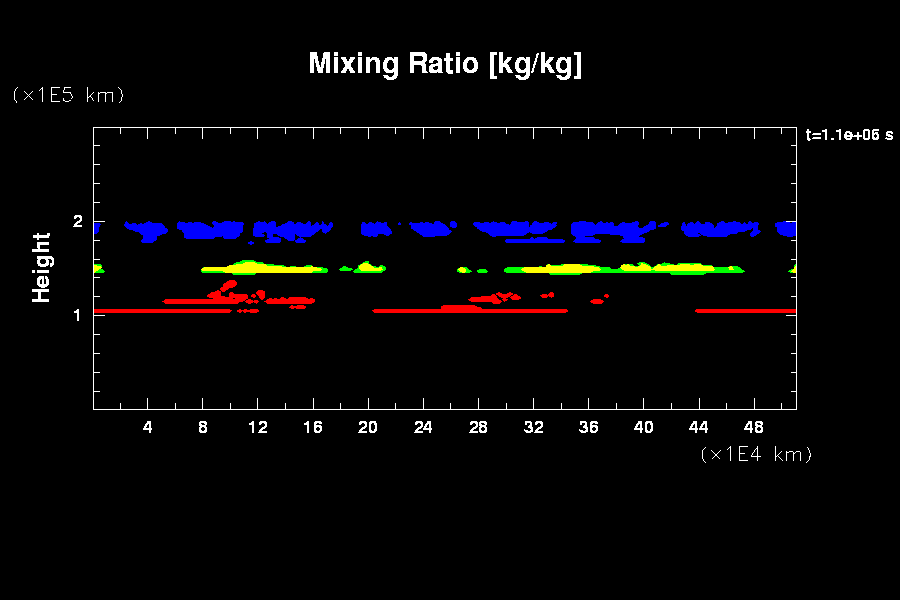Click the Mixing Ratio [kg/kg] plot title
The width and height of the screenshot is (900, 600).
[445, 64]
